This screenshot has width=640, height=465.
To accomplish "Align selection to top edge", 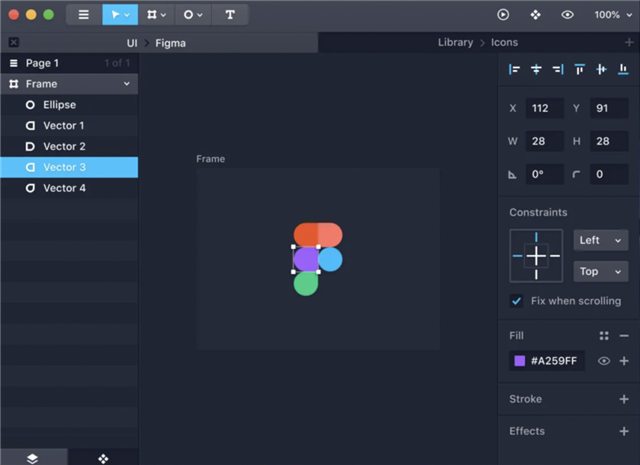I will pos(579,69).
